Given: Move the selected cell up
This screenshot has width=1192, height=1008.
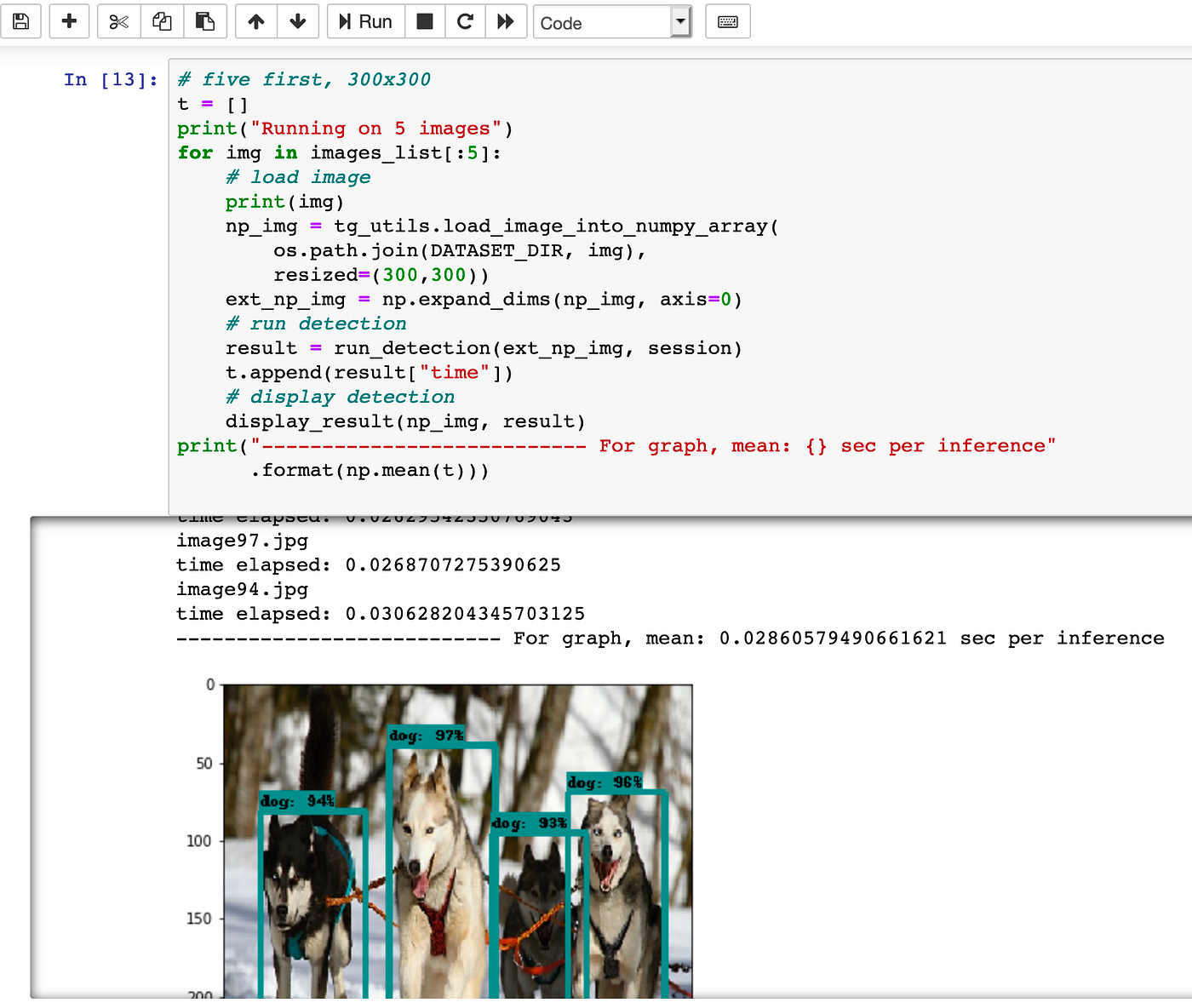Looking at the screenshot, I should tap(256, 21).
